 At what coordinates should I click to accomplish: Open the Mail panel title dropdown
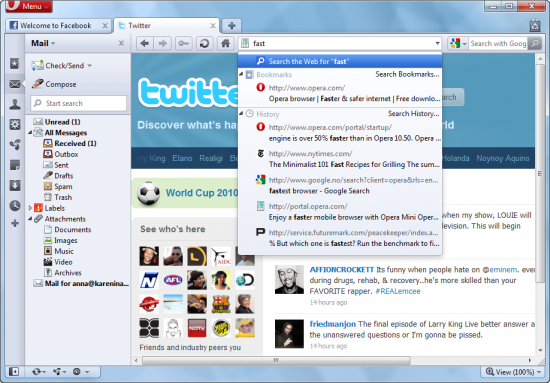[43, 43]
